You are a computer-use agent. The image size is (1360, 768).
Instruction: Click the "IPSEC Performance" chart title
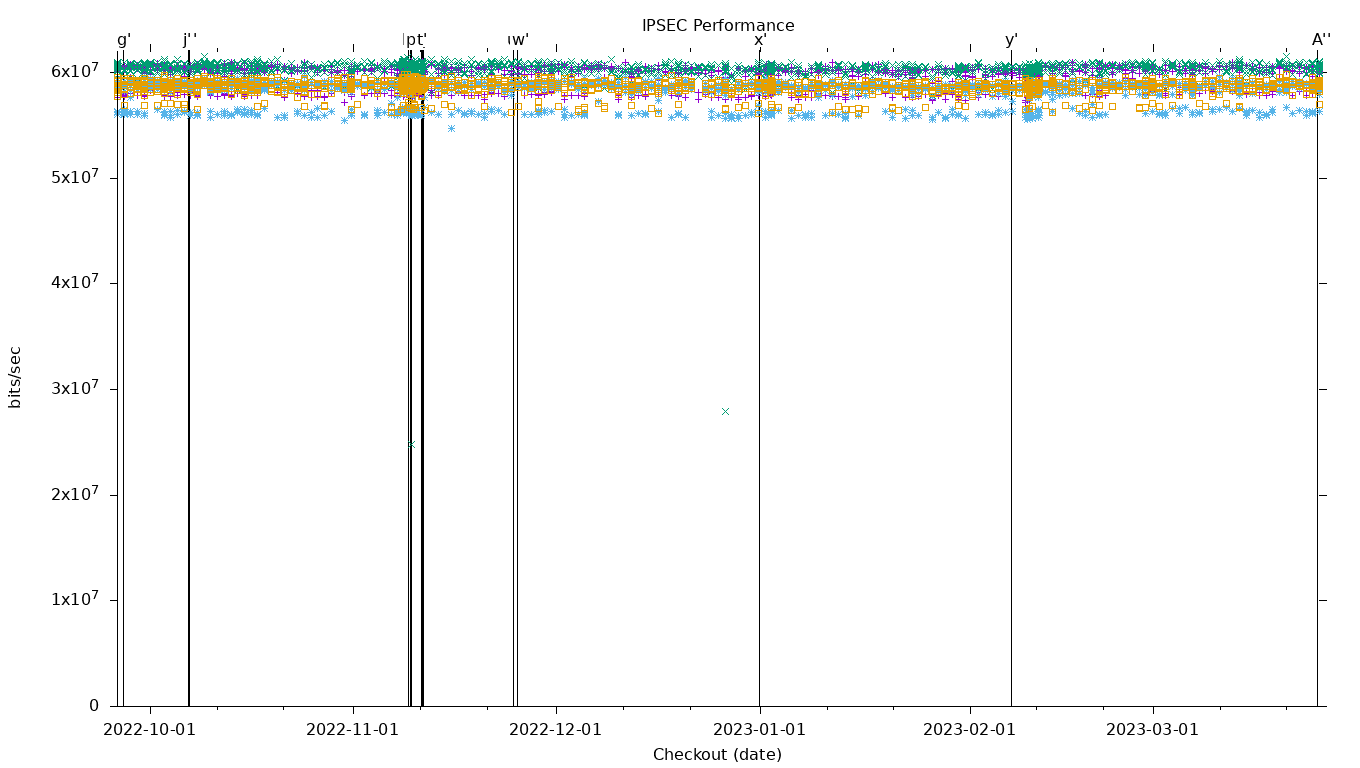(x=718, y=26)
